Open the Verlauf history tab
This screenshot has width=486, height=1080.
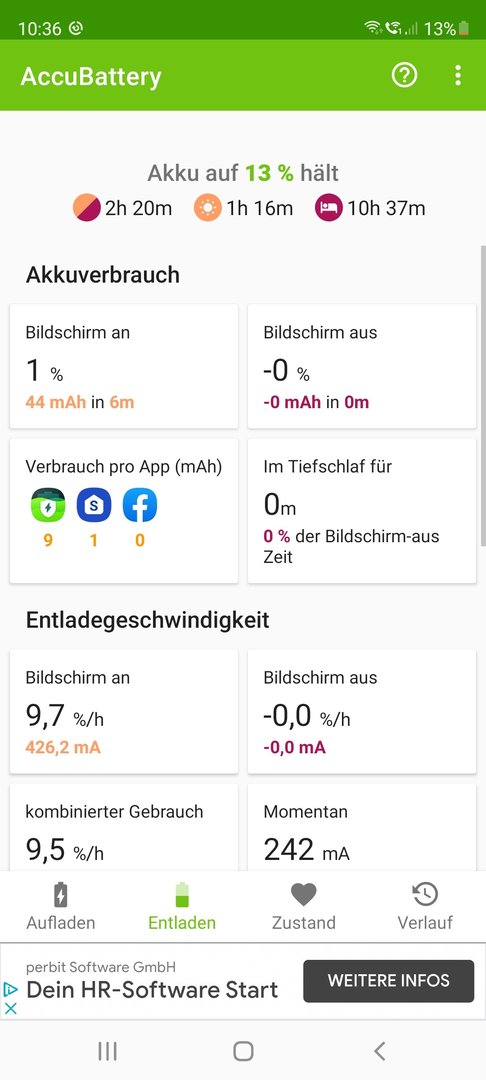click(x=425, y=906)
